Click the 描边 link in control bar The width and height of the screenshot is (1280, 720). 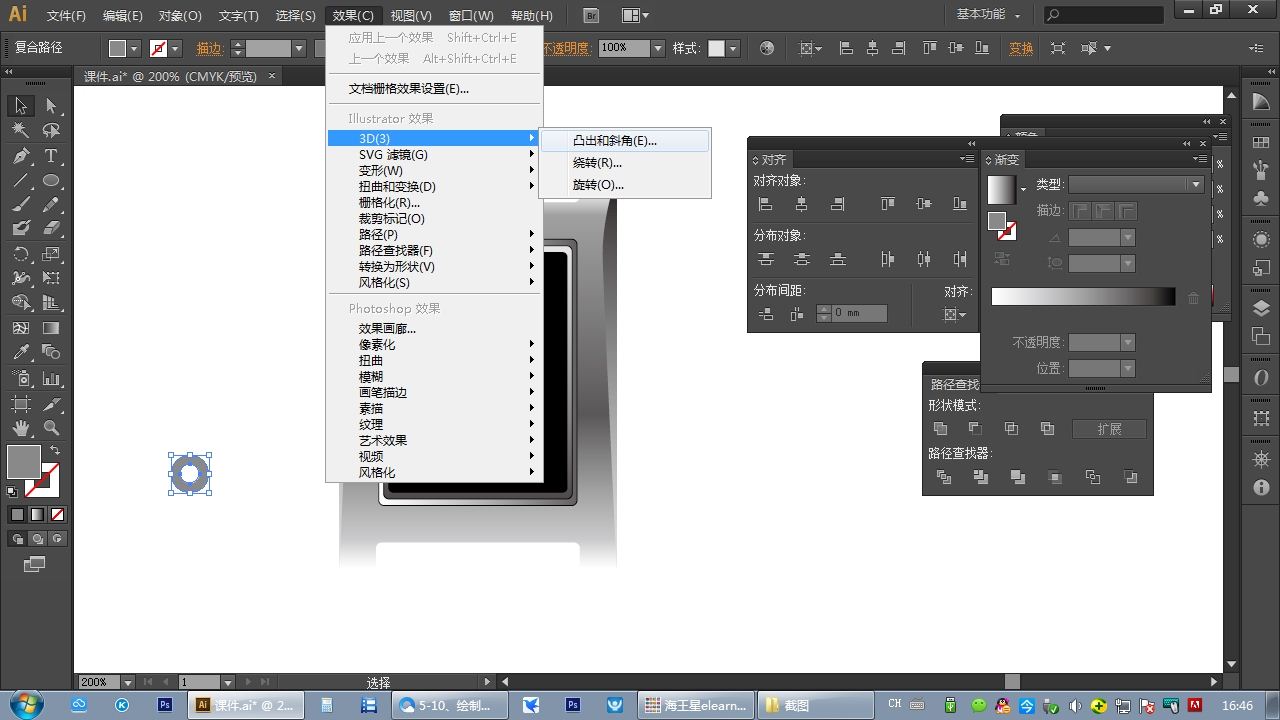coord(209,48)
